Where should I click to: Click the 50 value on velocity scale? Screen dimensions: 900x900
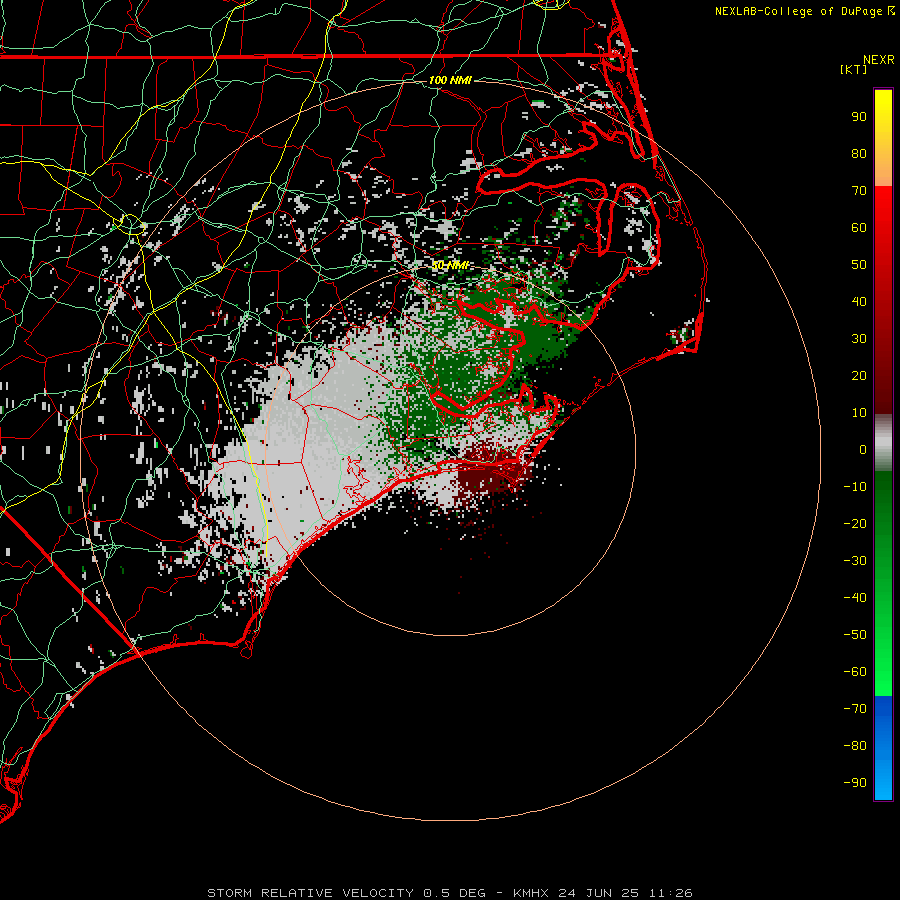point(859,265)
